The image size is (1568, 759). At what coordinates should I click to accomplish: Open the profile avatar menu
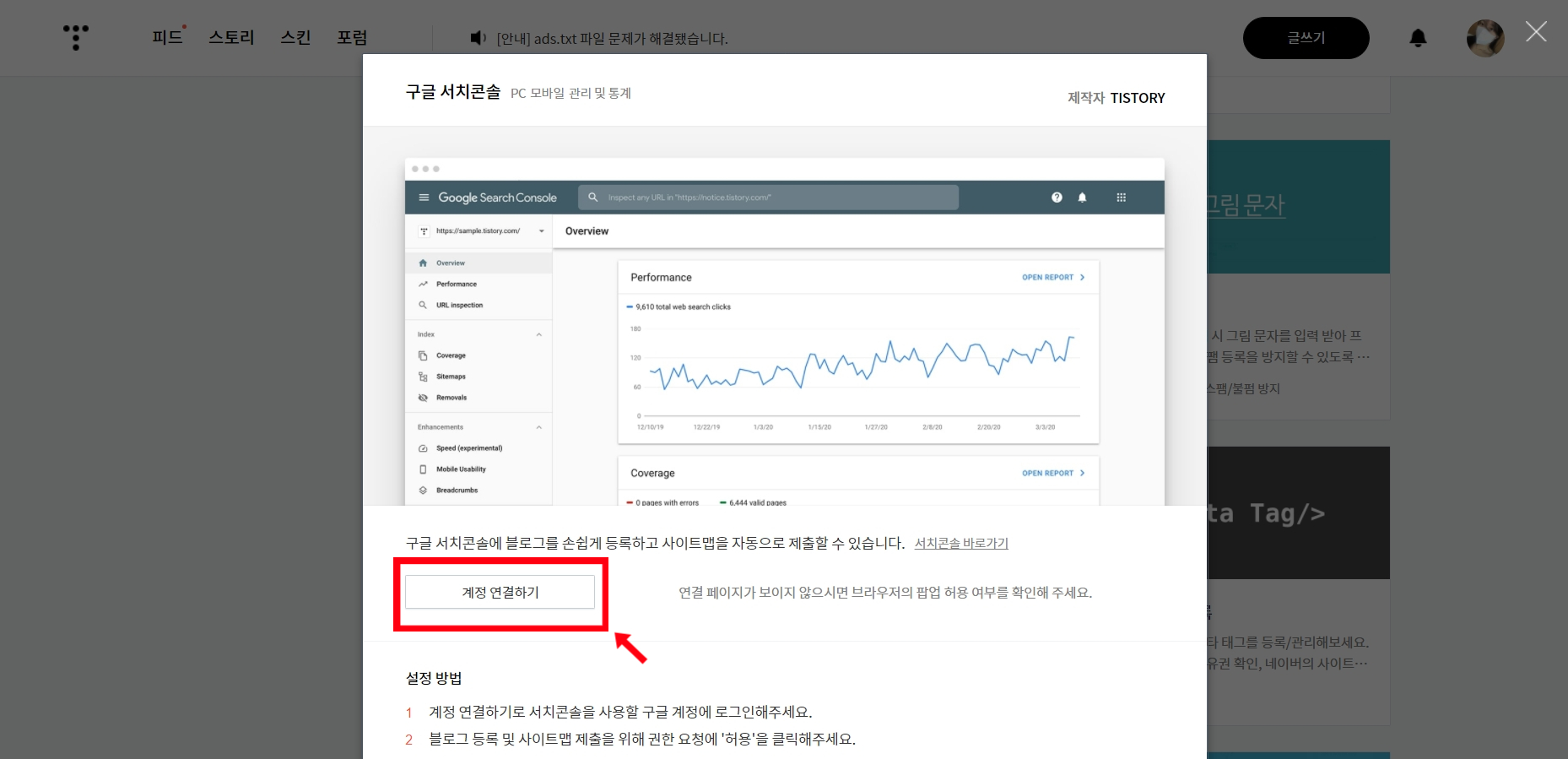click(x=1485, y=38)
